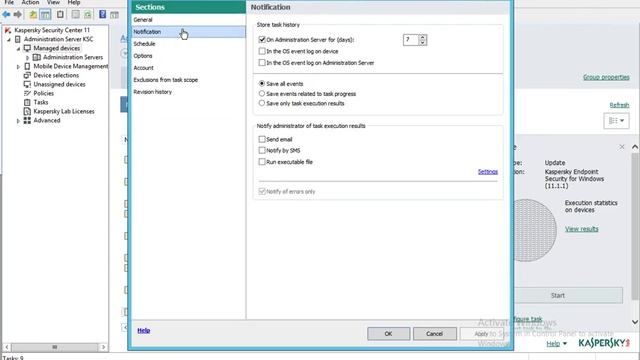Open the Help menu in menu bar

74,2
